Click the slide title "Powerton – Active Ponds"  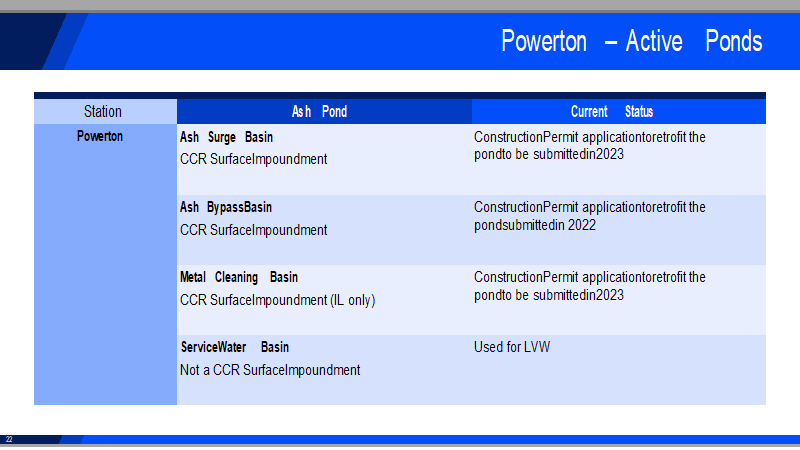[x=631, y=41]
